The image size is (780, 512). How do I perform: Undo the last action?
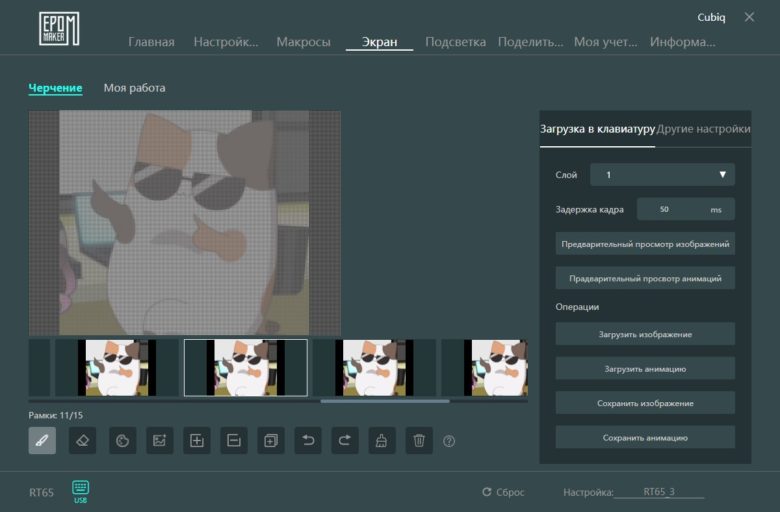(x=308, y=440)
